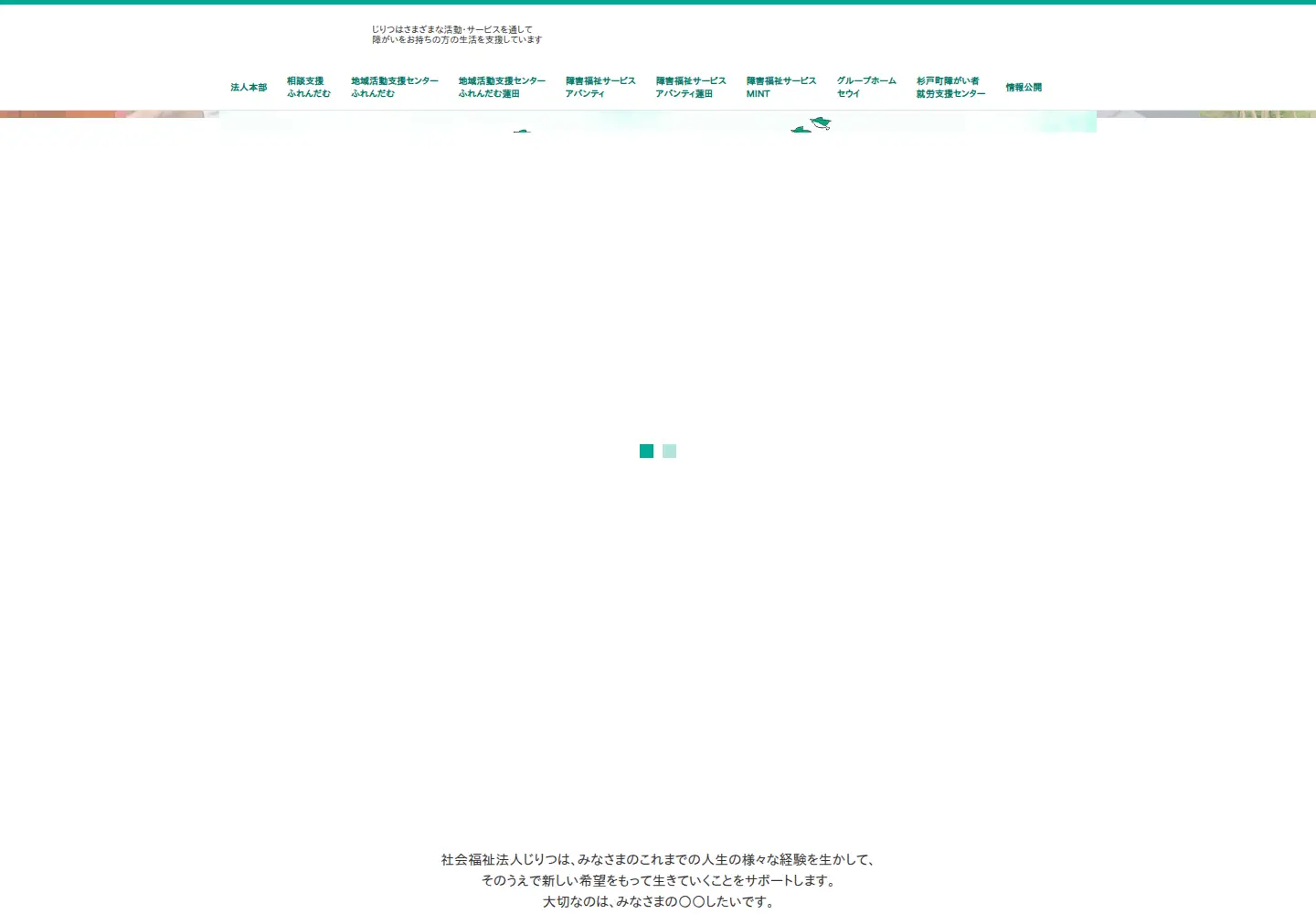Open 障害福祉サービス MINT nav item

tap(781, 88)
